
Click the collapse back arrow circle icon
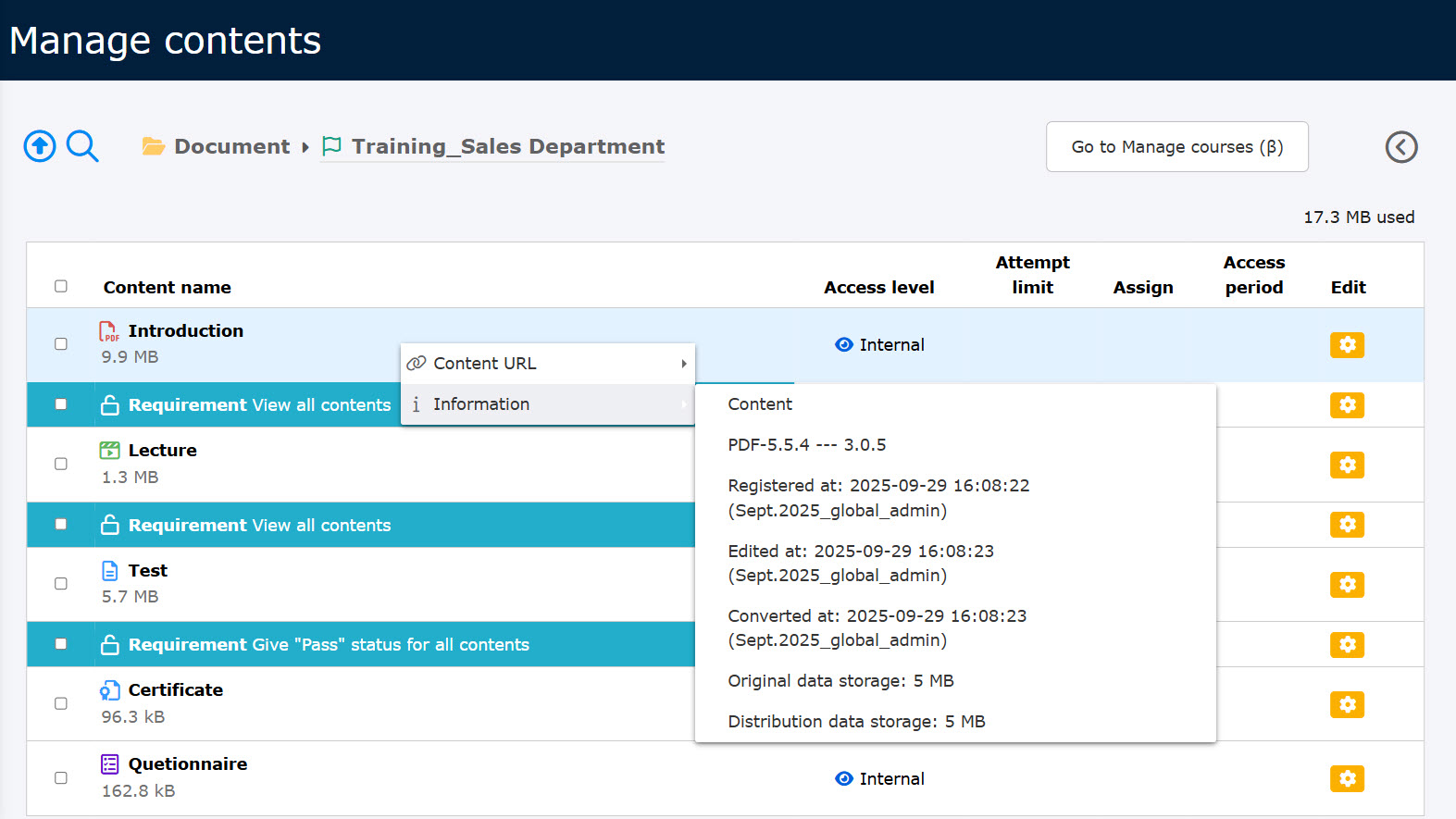(x=1400, y=147)
